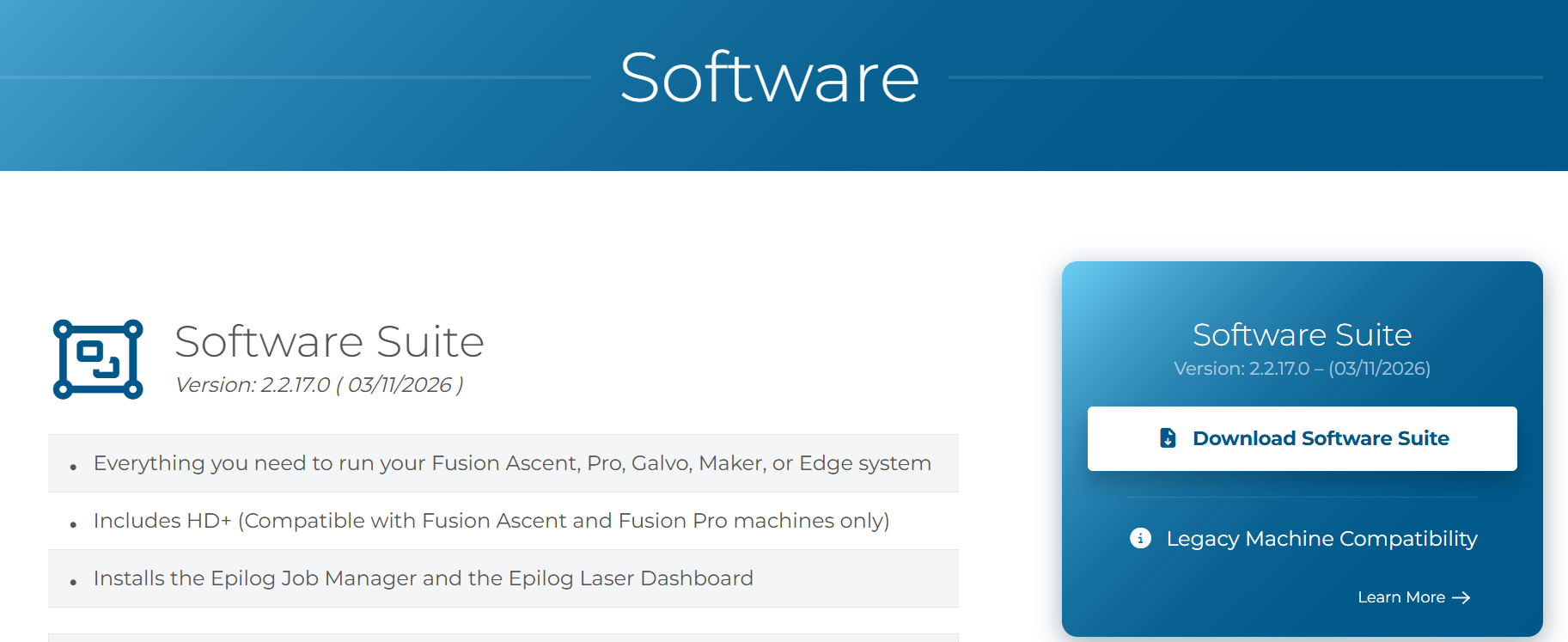This screenshot has width=1568, height=642.
Task: Follow the Learn More link
Action: (1414, 597)
